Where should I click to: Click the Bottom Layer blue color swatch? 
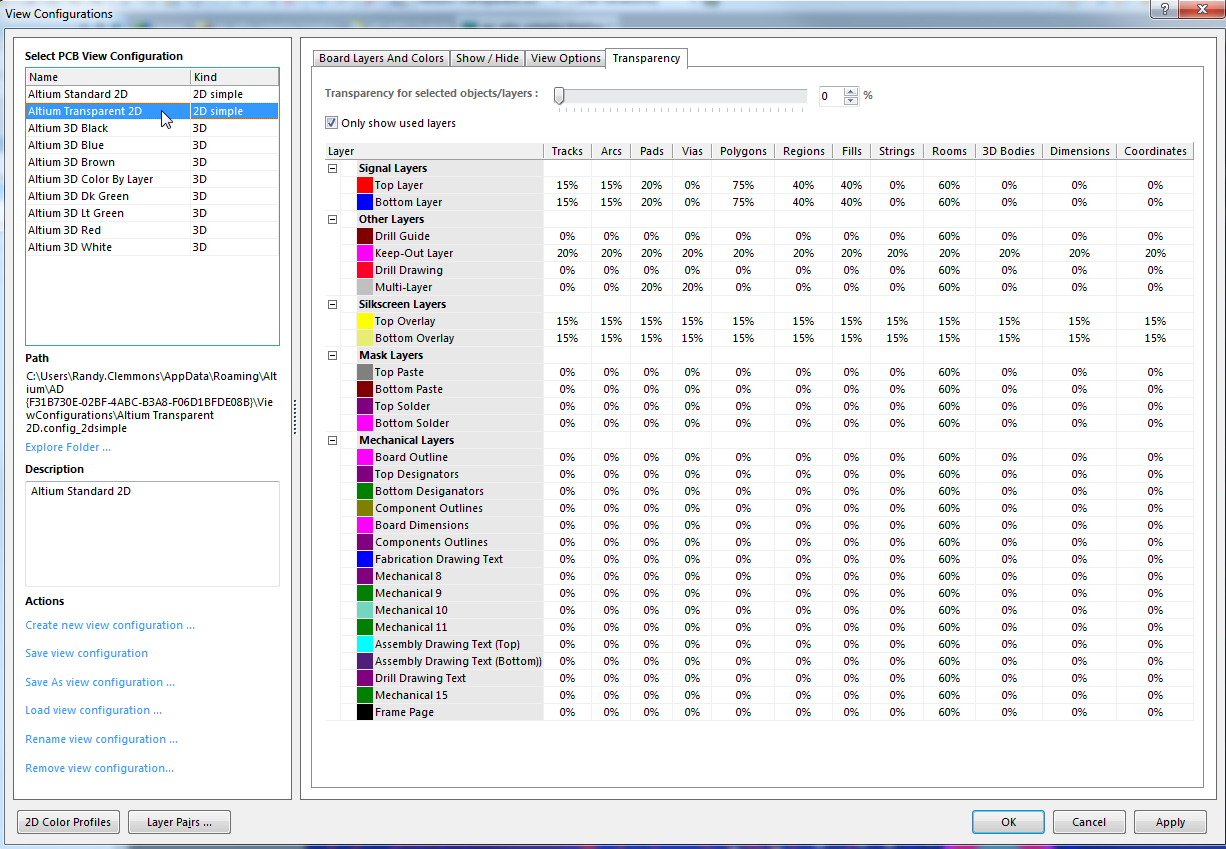pyautogui.click(x=365, y=202)
